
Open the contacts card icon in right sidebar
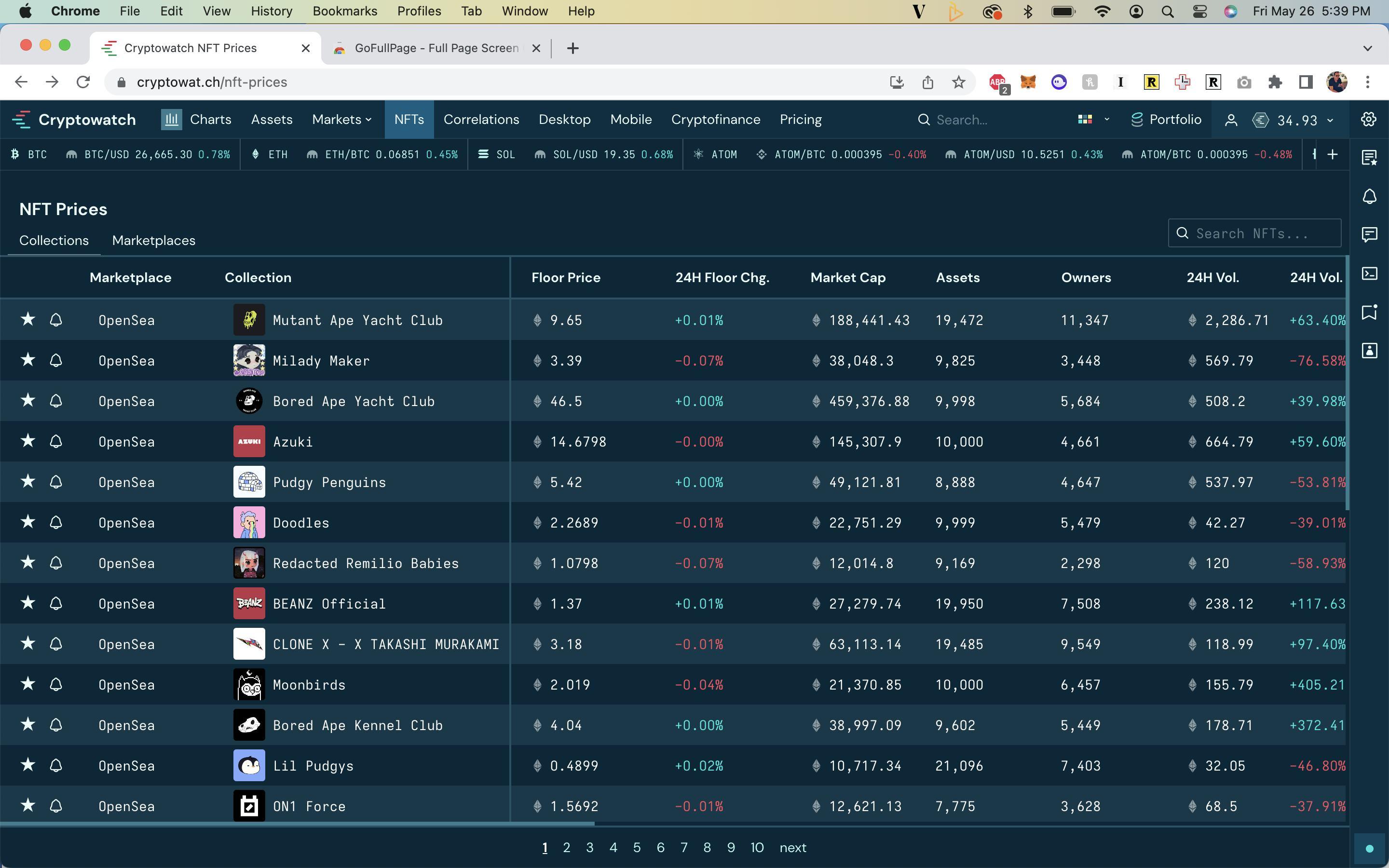(1370, 350)
